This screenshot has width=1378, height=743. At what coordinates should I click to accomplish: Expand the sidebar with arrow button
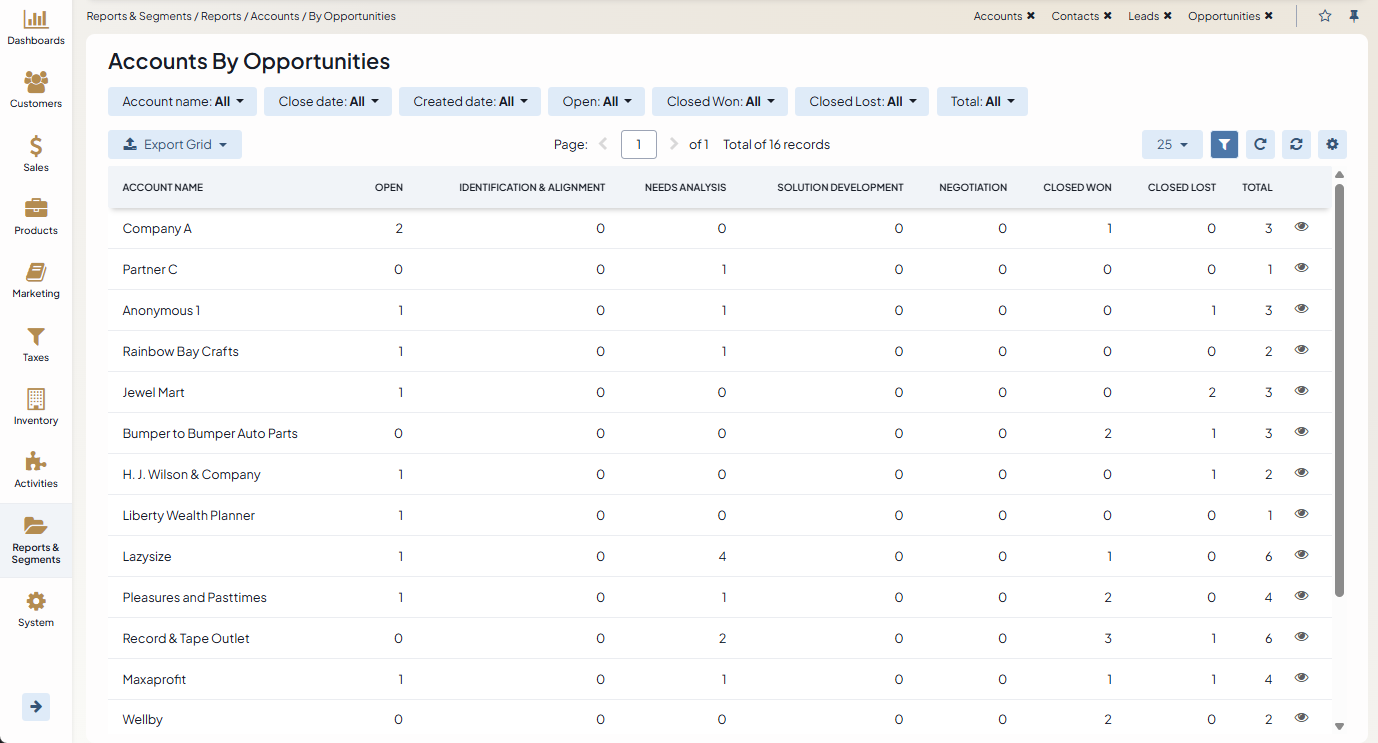pos(36,707)
